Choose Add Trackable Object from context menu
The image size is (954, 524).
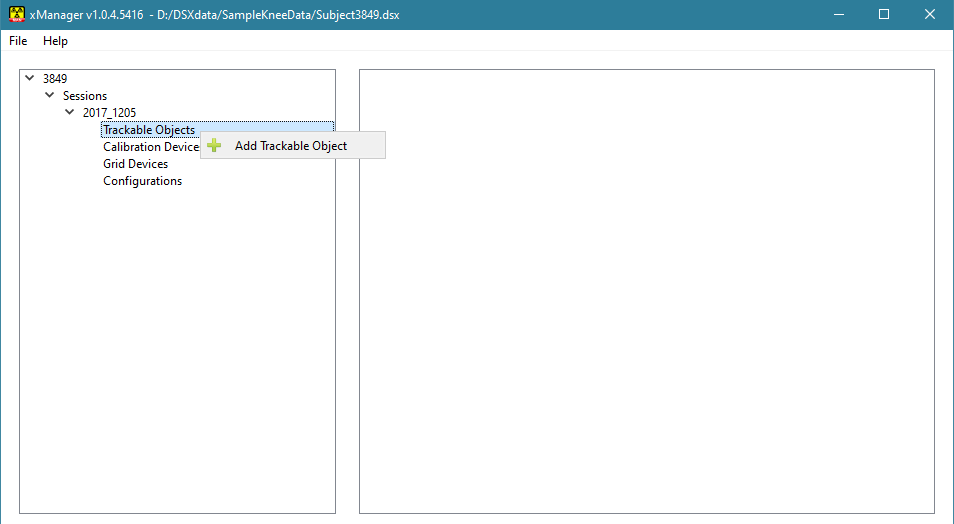(x=291, y=146)
